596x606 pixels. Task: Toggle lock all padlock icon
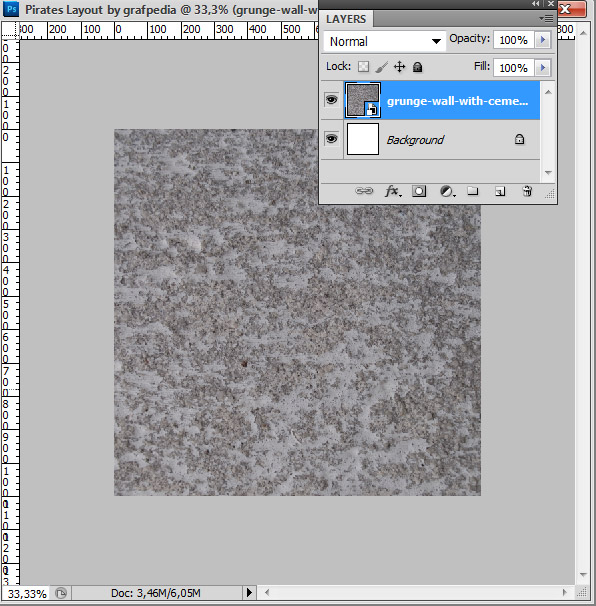[x=417, y=67]
